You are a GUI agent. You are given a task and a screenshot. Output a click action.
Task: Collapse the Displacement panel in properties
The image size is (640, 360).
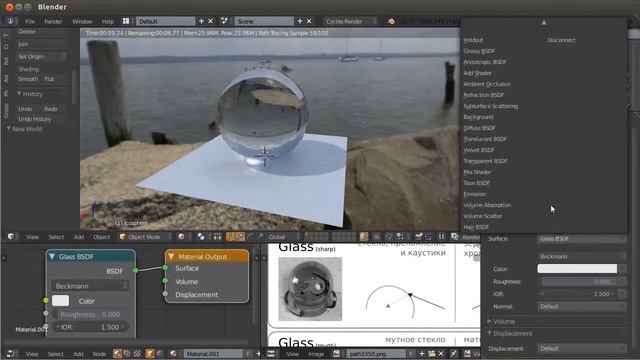(x=489, y=333)
